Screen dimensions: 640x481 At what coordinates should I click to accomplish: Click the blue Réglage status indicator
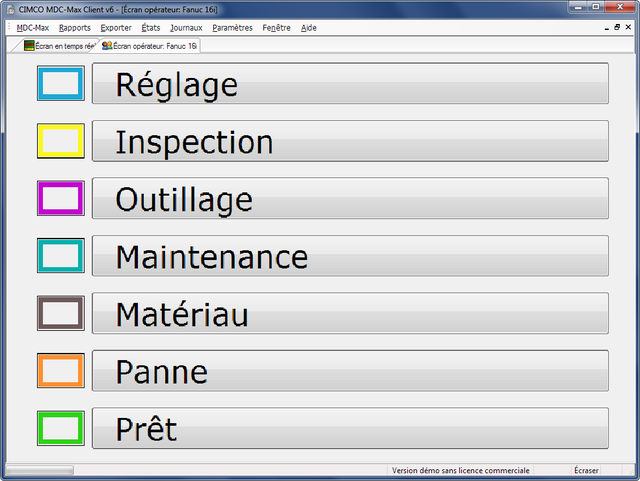(x=61, y=83)
